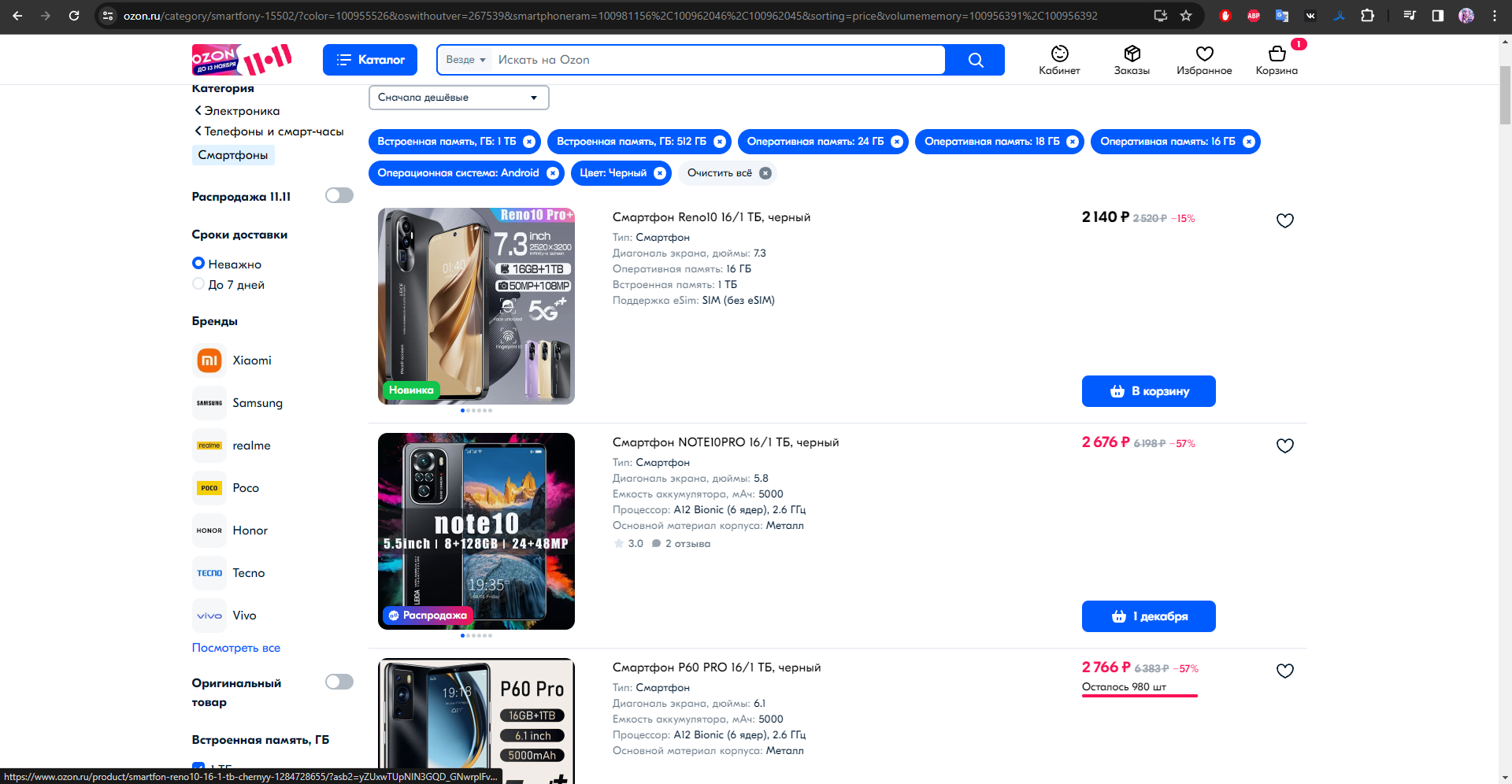Remove the Встроенная память 512 ГБ filter chip
This screenshot has height=784, width=1512.
(x=720, y=142)
